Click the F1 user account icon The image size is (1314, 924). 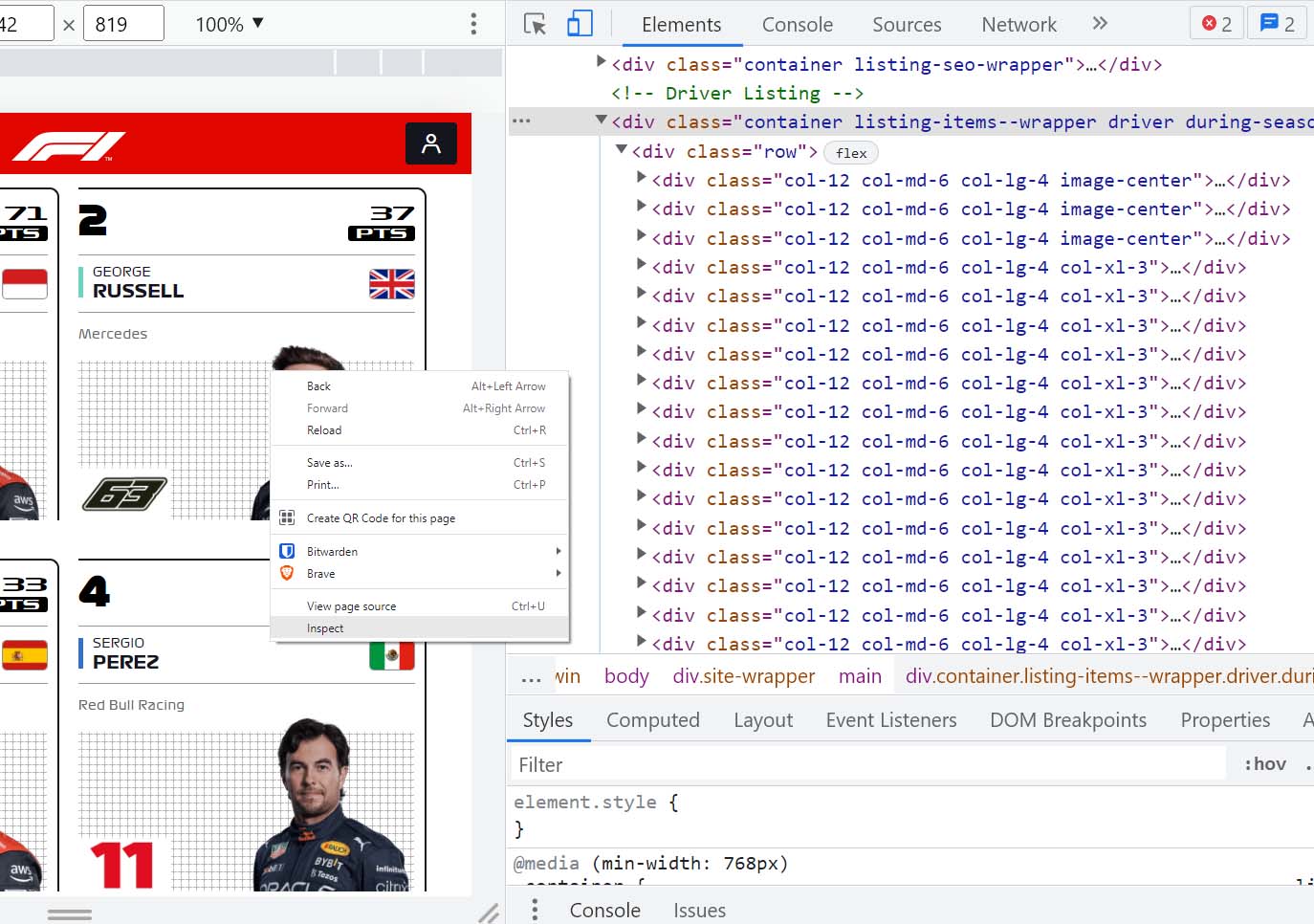pyautogui.click(x=431, y=143)
